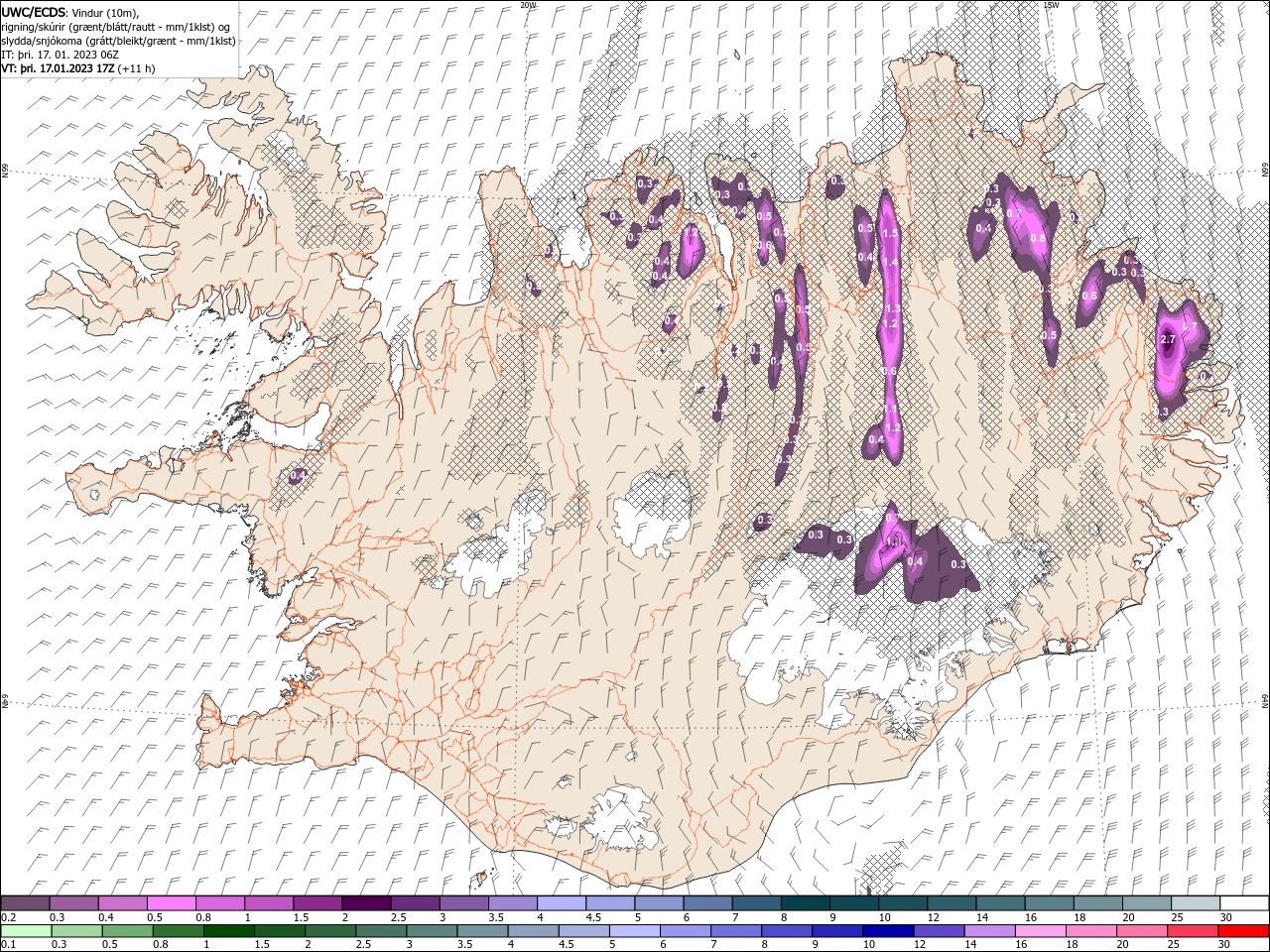Click the UWC/ECDS title in the header

pos(34,11)
